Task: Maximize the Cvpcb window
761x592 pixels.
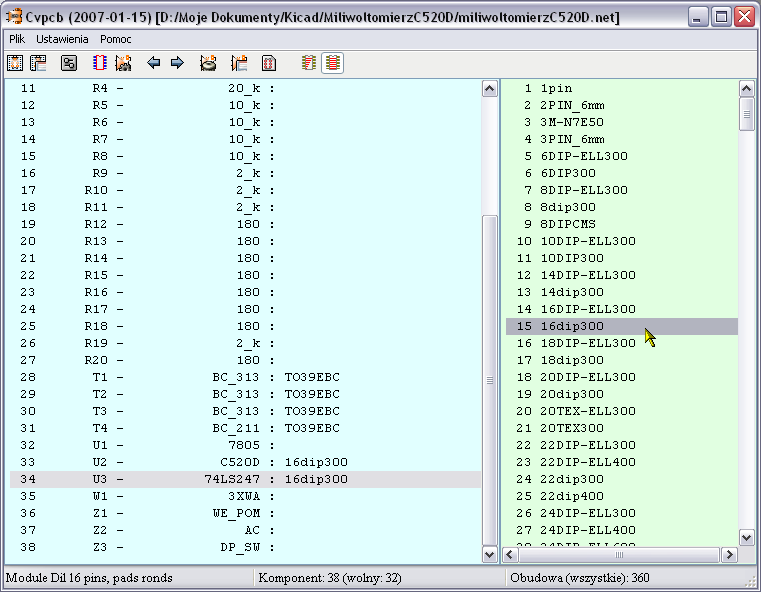Action: [721, 17]
